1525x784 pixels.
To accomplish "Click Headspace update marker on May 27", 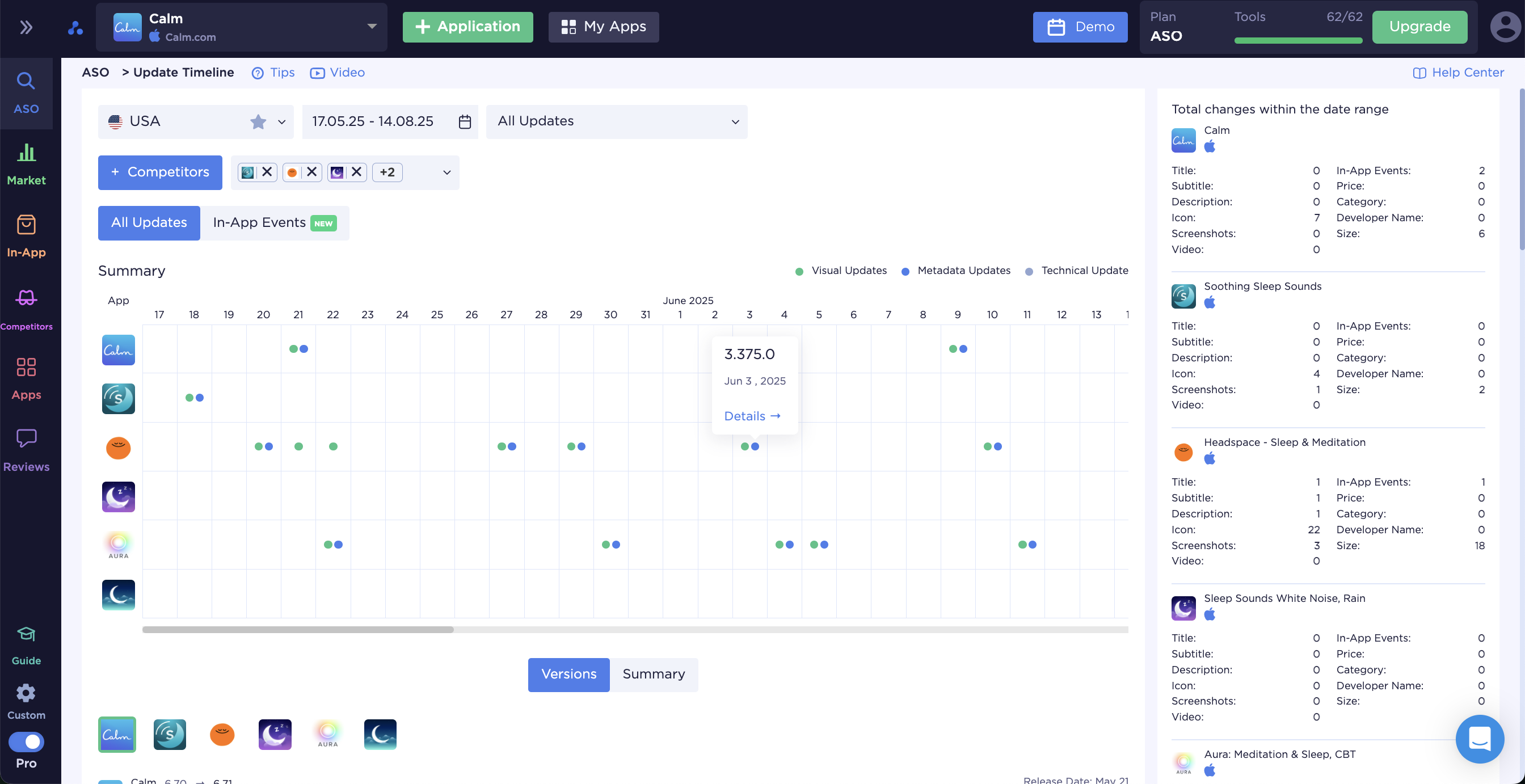I will point(507,446).
